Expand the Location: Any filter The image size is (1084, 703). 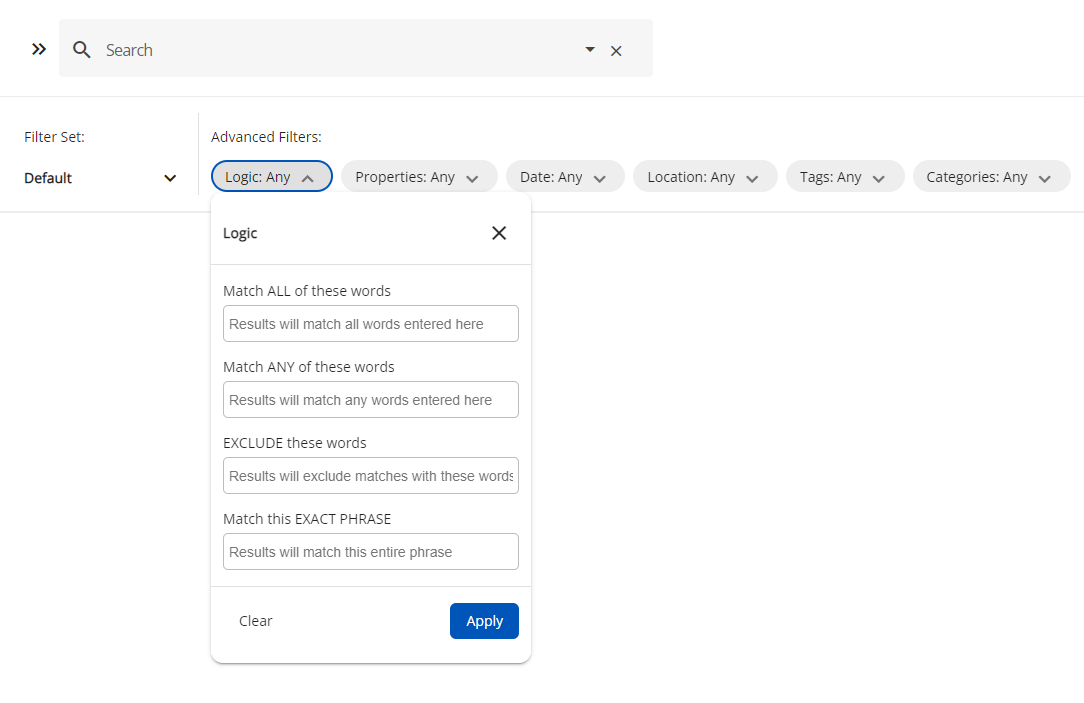[704, 177]
